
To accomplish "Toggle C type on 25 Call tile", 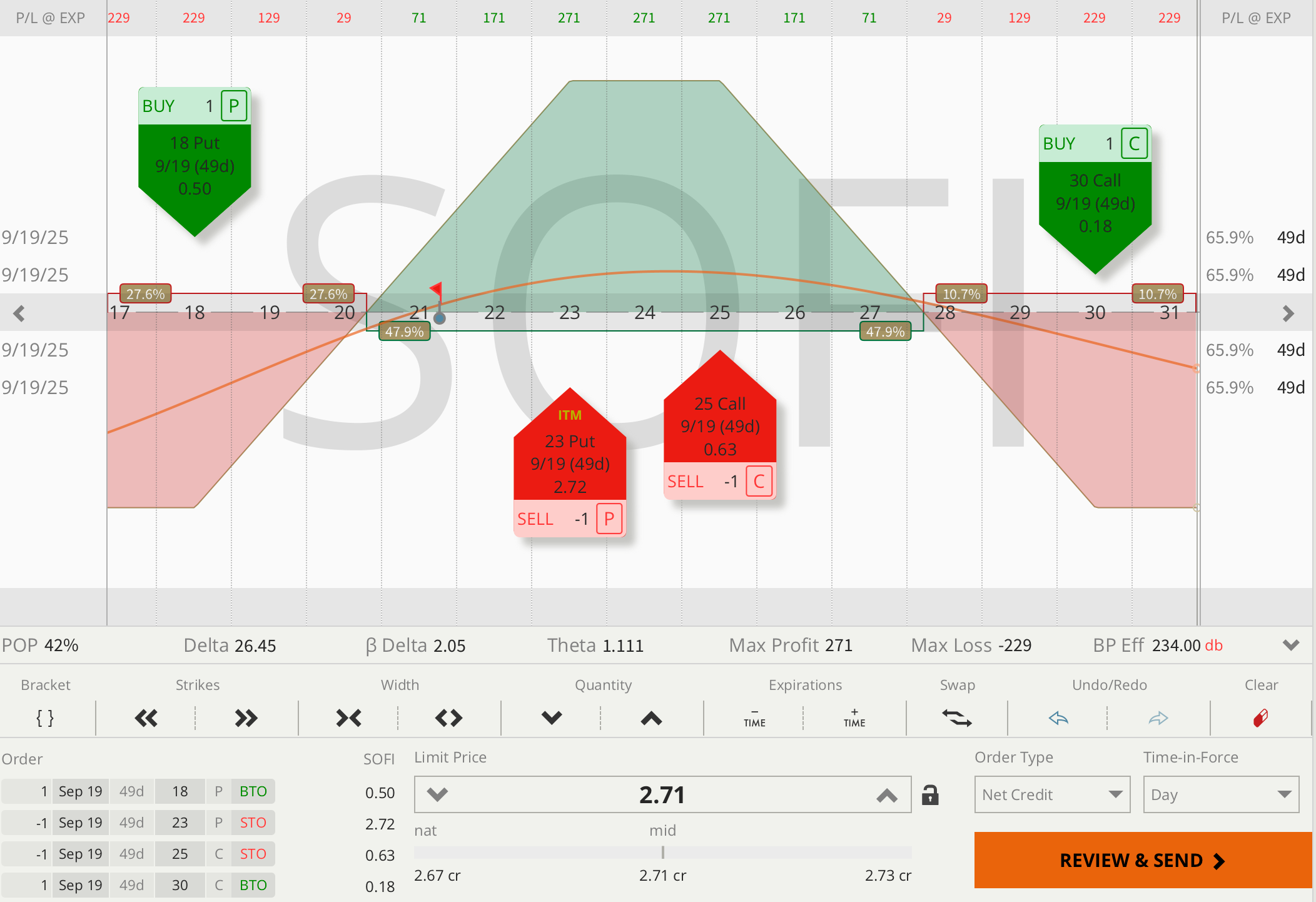I will (759, 481).
